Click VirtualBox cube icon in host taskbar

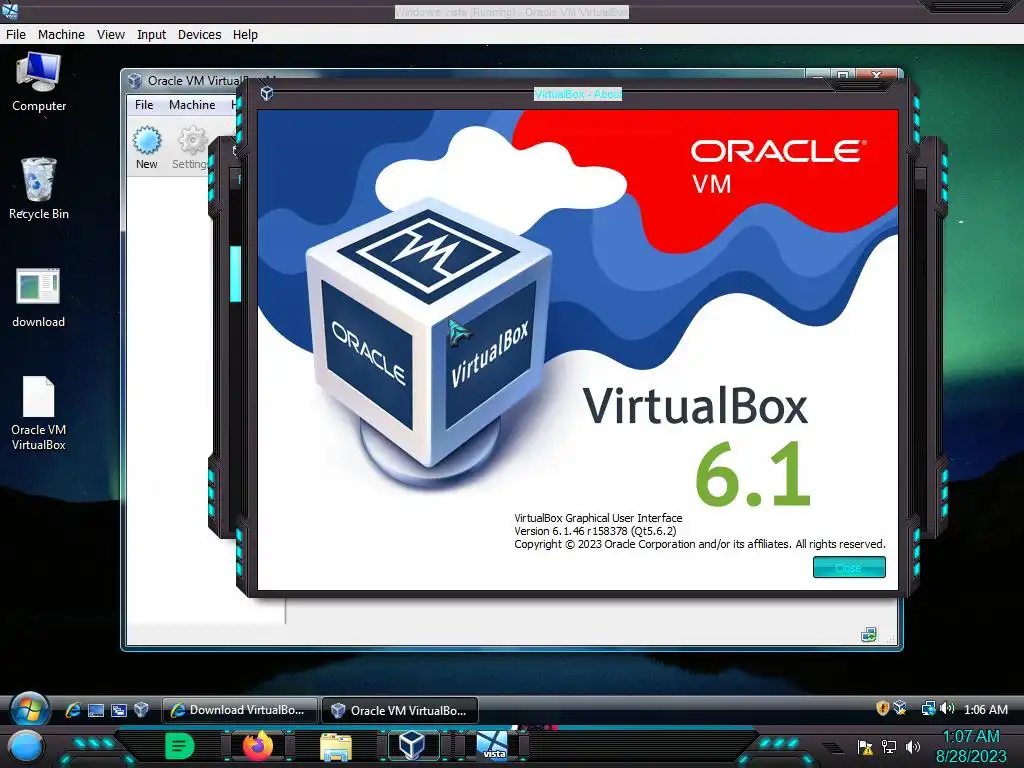412,746
